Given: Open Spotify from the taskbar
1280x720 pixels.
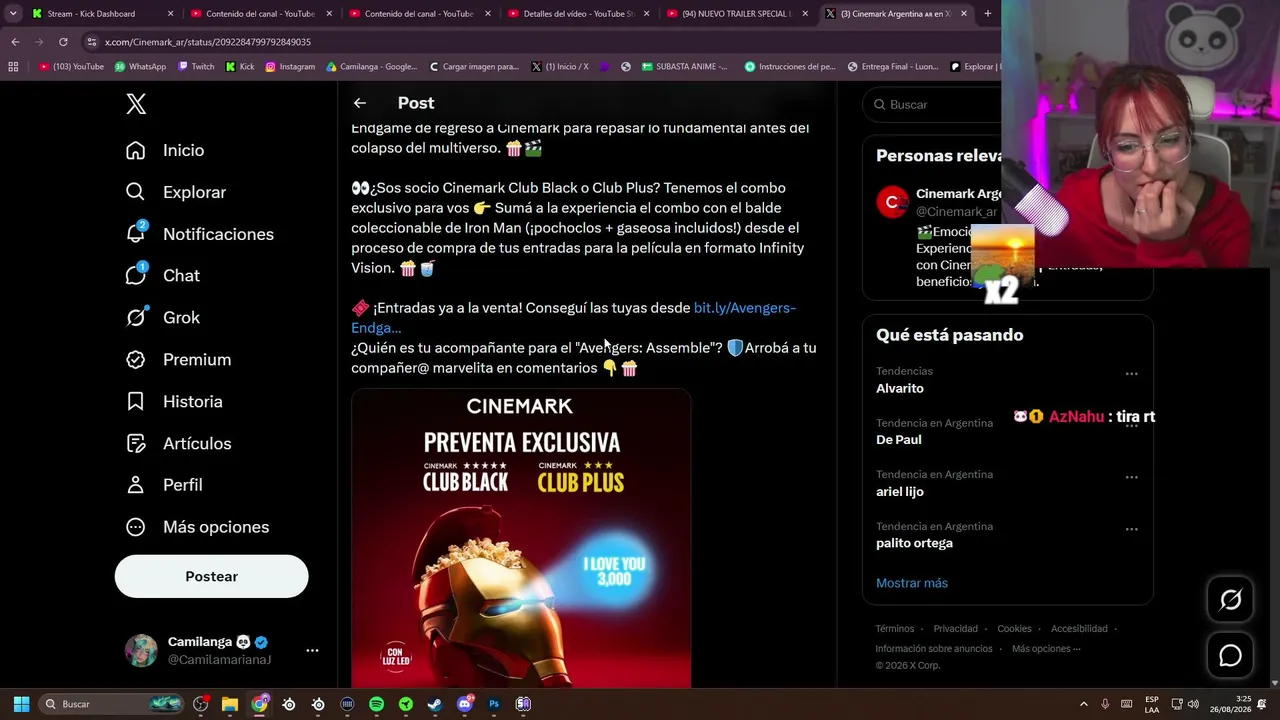Looking at the screenshot, I should click(376, 704).
